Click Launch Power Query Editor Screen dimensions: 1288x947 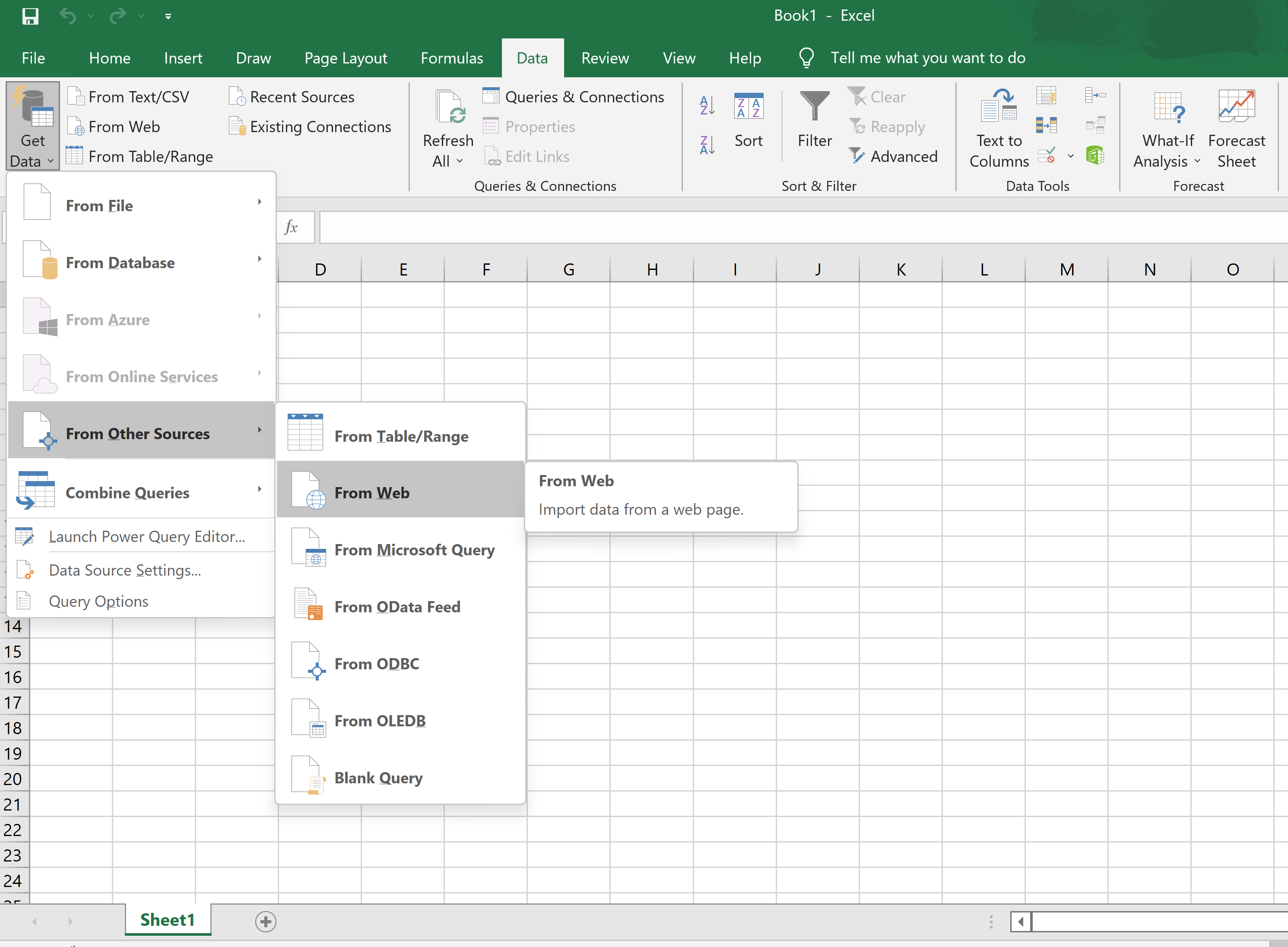pyautogui.click(x=146, y=536)
